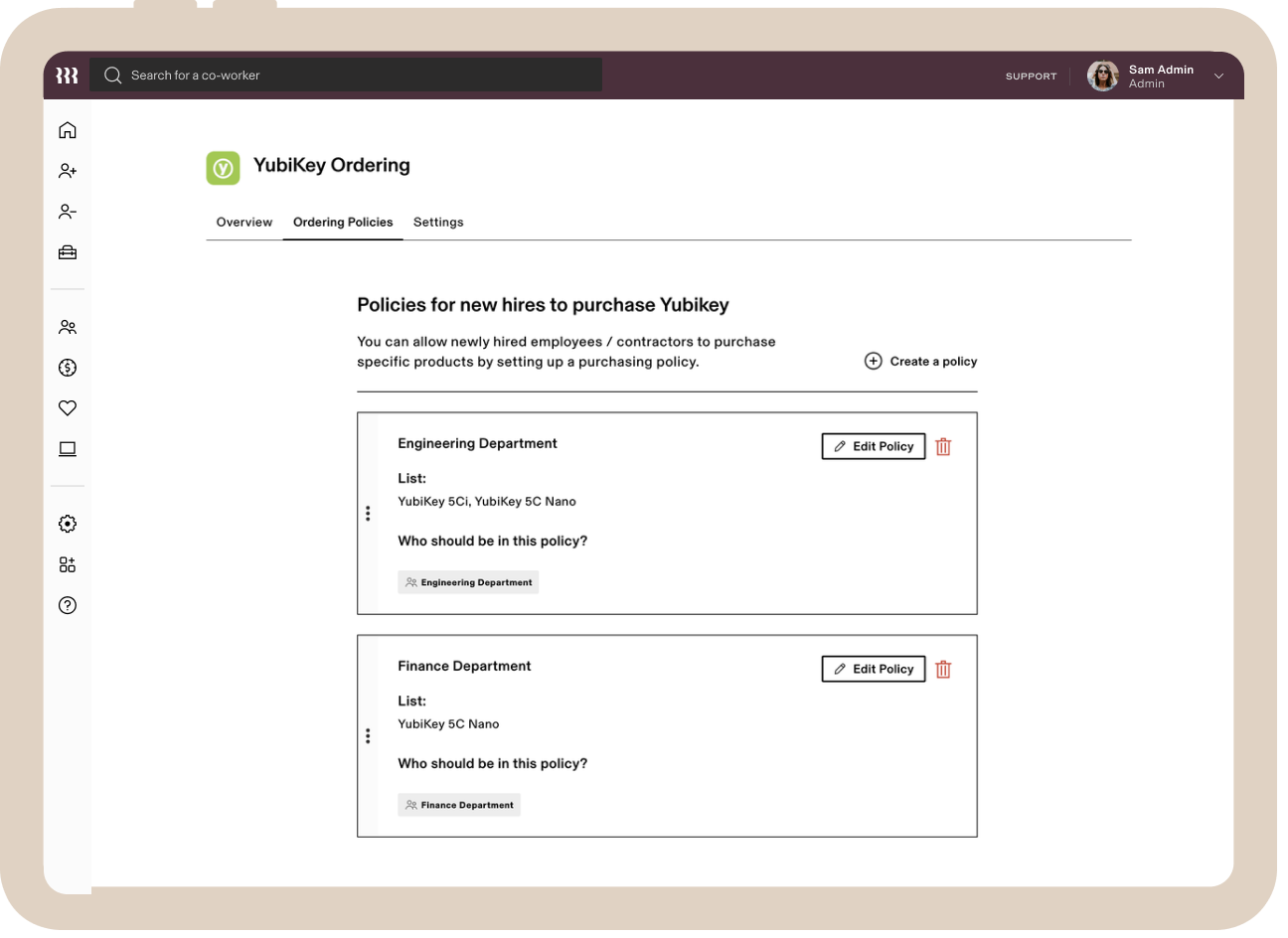
Task: Click Create a policy
Action: [x=920, y=362]
